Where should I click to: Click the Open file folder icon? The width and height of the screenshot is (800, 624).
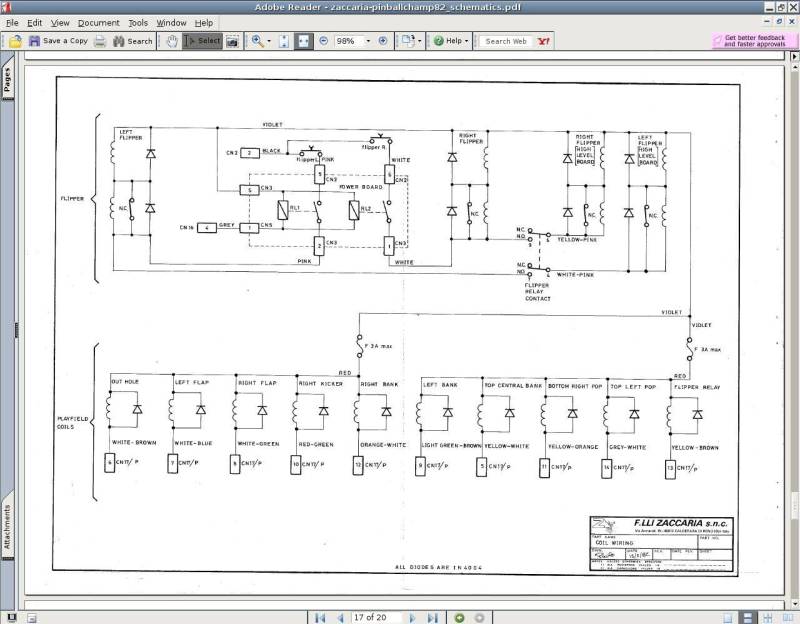pos(15,41)
